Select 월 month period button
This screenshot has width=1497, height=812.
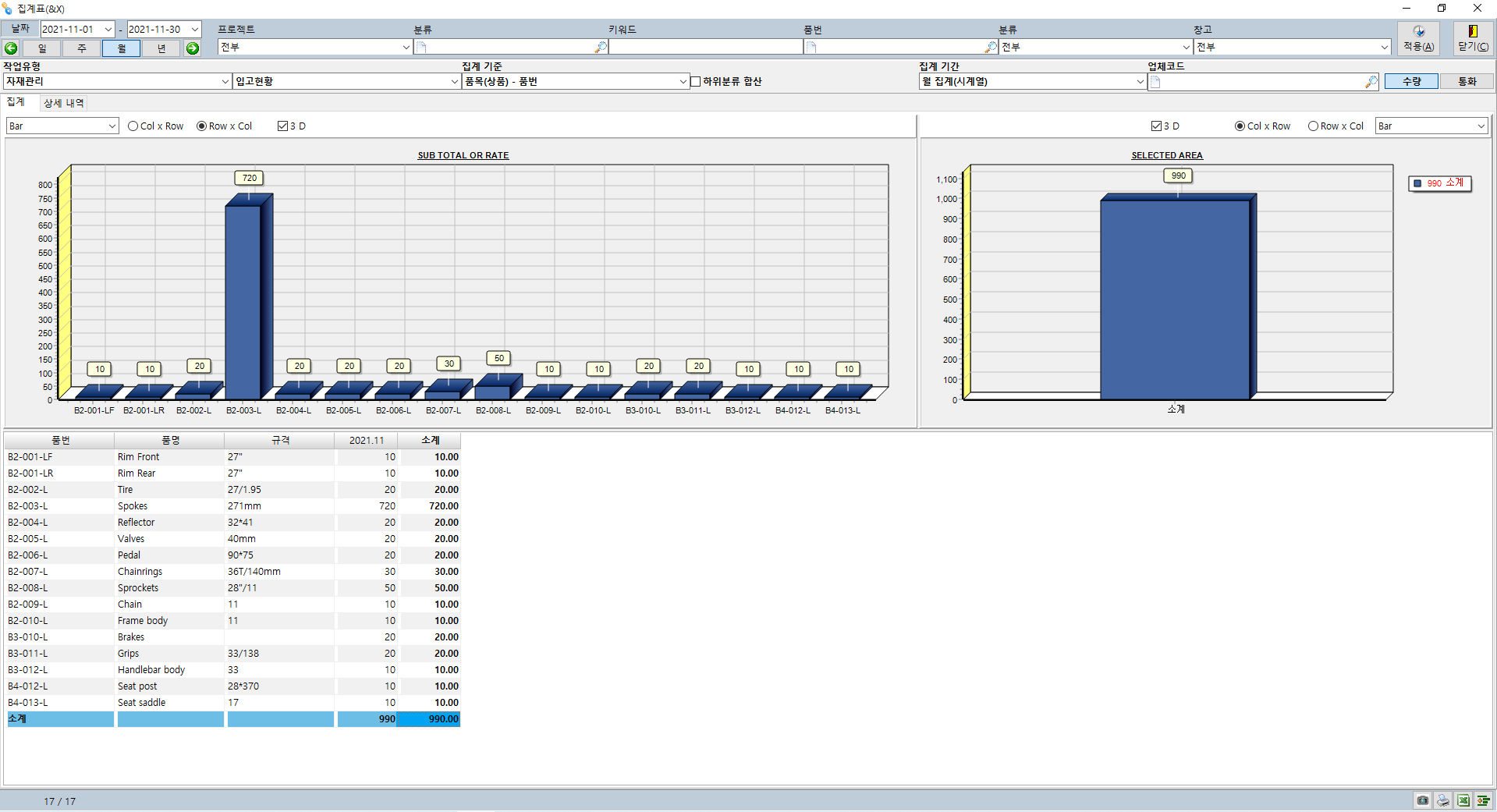pyautogui.click(x=122, y=48)
